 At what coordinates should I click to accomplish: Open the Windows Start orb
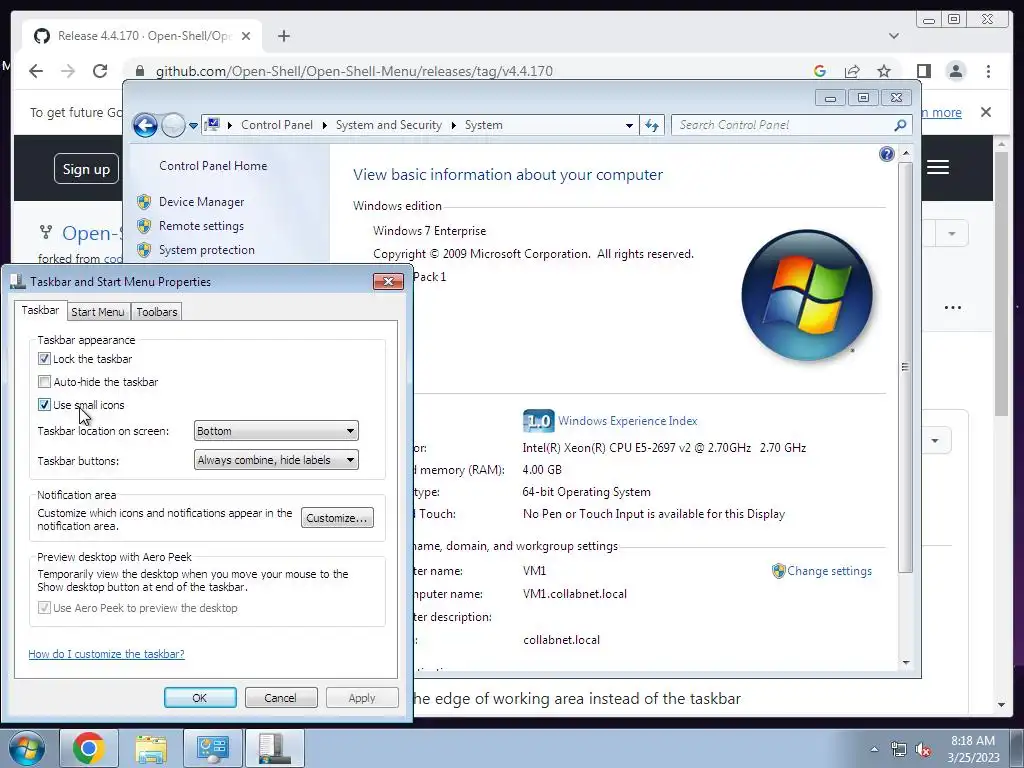pyautogui.click(x=26, y=748)
